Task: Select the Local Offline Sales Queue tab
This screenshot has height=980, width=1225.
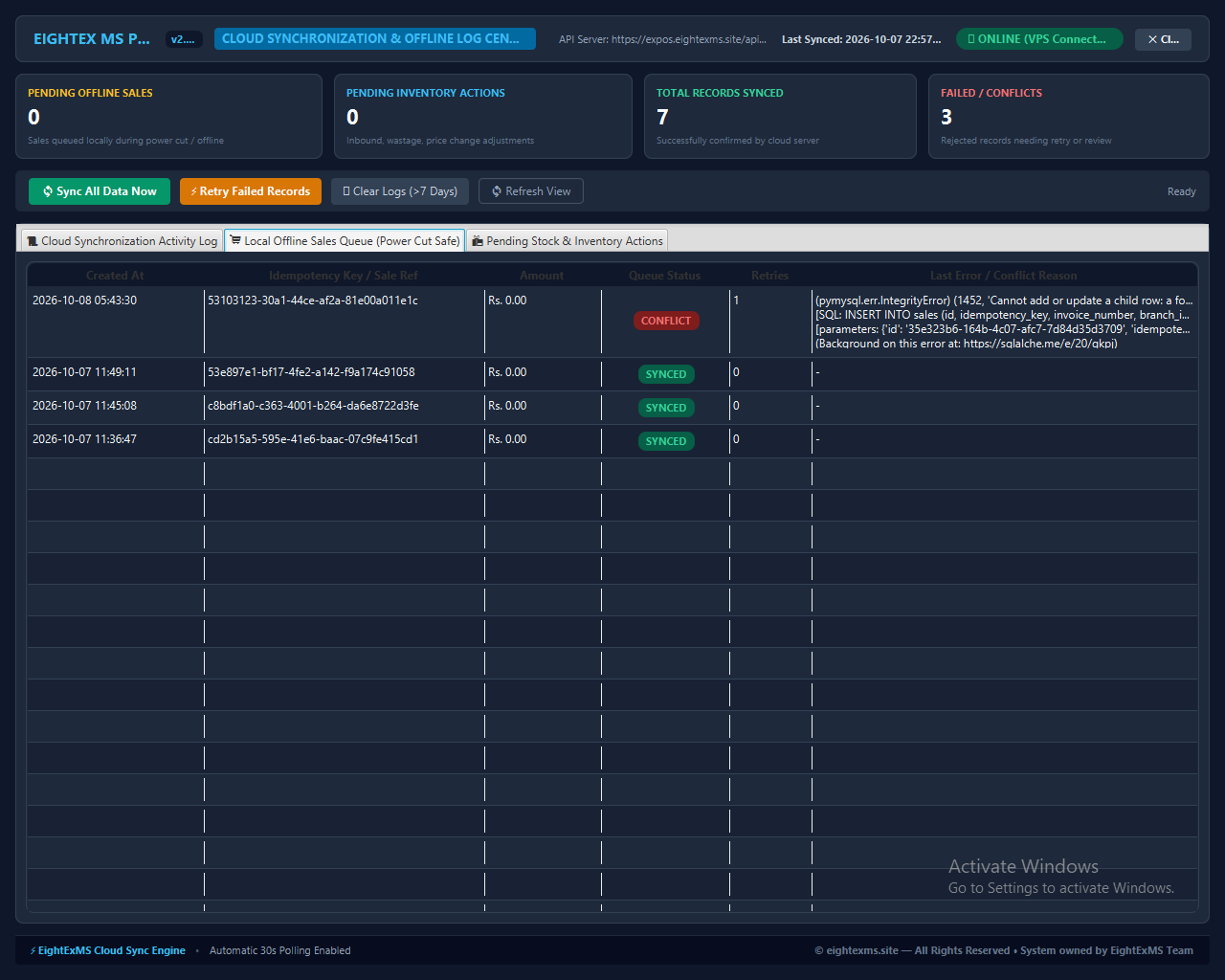Action: point(345,240)
